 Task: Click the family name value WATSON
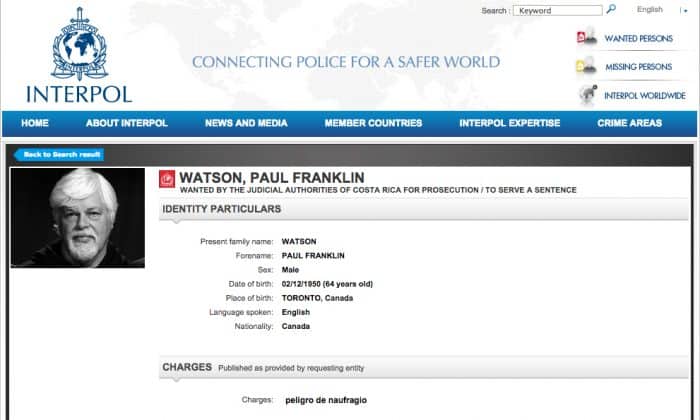point(299,241)
